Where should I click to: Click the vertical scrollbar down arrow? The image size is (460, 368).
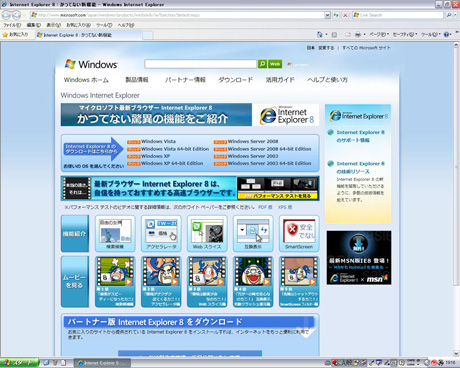coord(456,353)
